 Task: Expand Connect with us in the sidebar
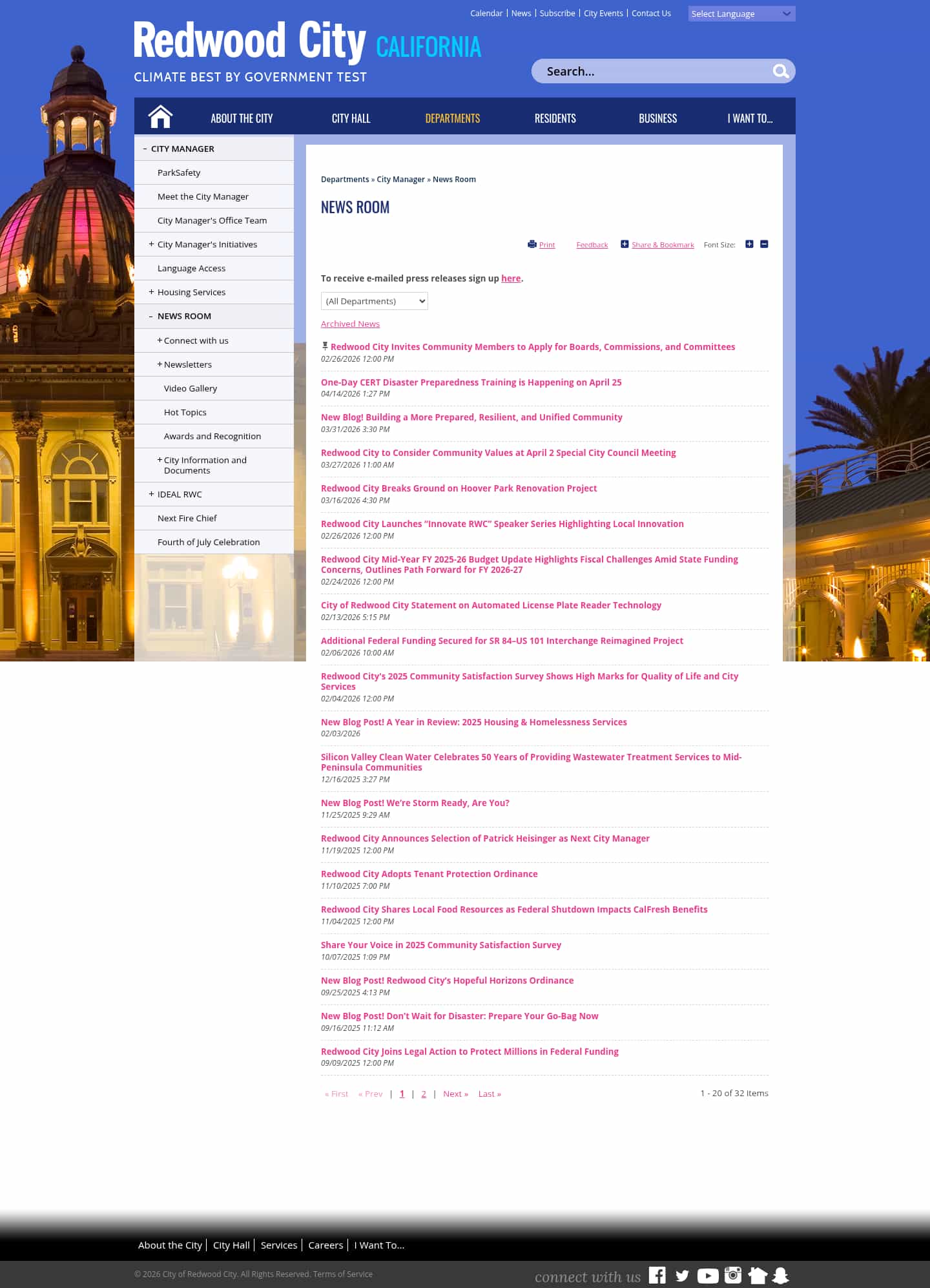tap(160, 340)
